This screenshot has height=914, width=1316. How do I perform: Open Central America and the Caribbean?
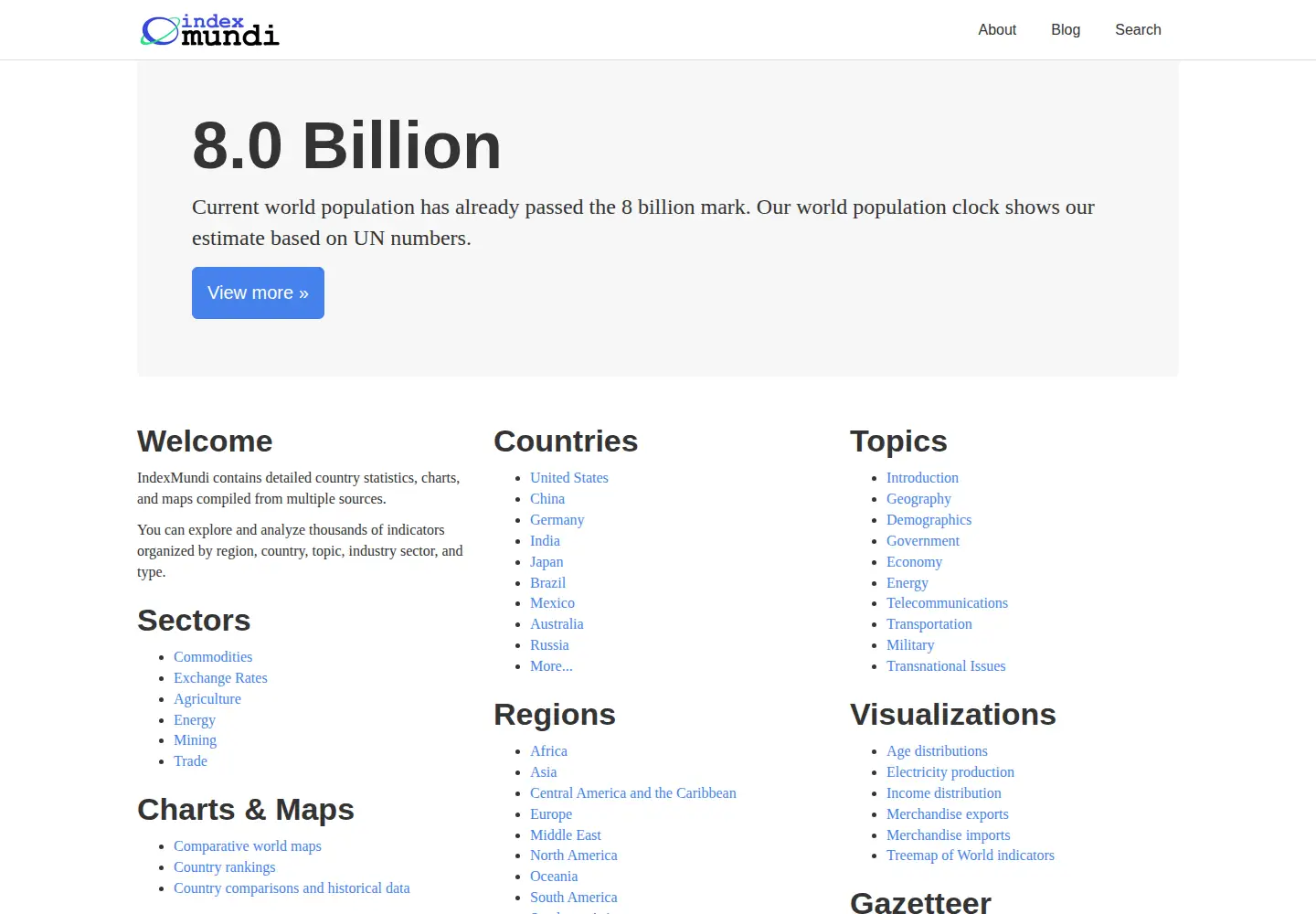click(633, 793)
